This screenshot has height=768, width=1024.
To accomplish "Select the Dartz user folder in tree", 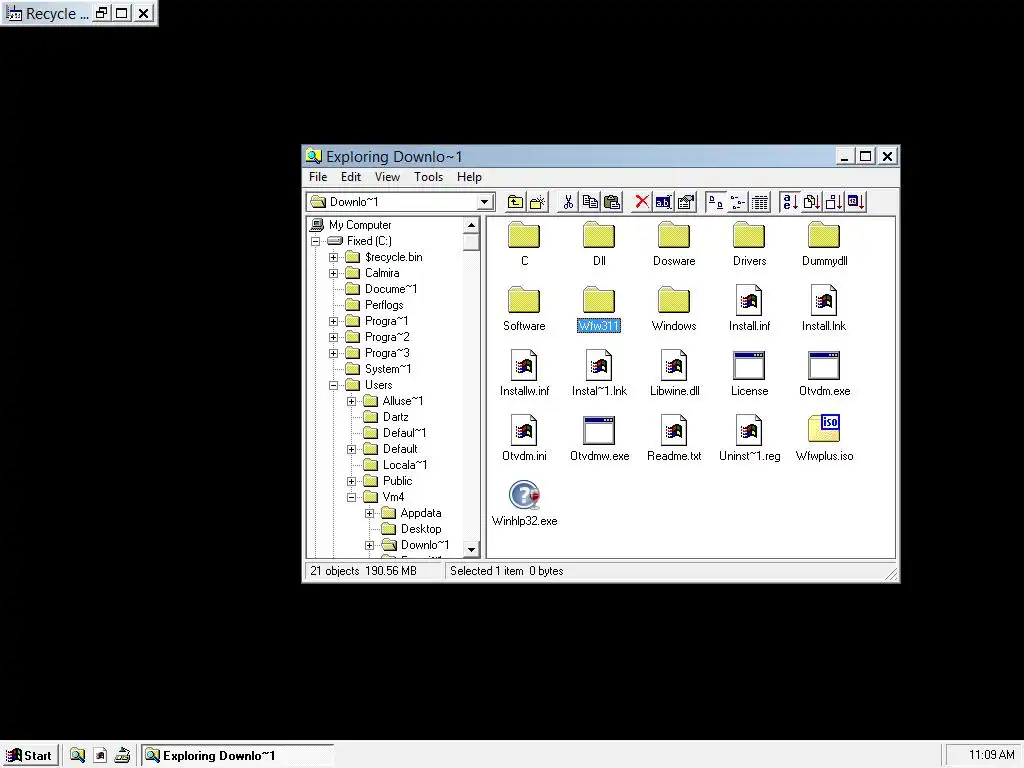I will click(x=395, y=417).
